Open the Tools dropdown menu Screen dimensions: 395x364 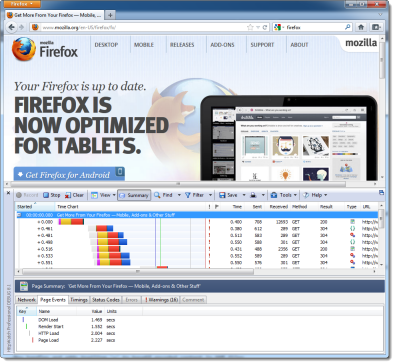(x=283, y=195)
